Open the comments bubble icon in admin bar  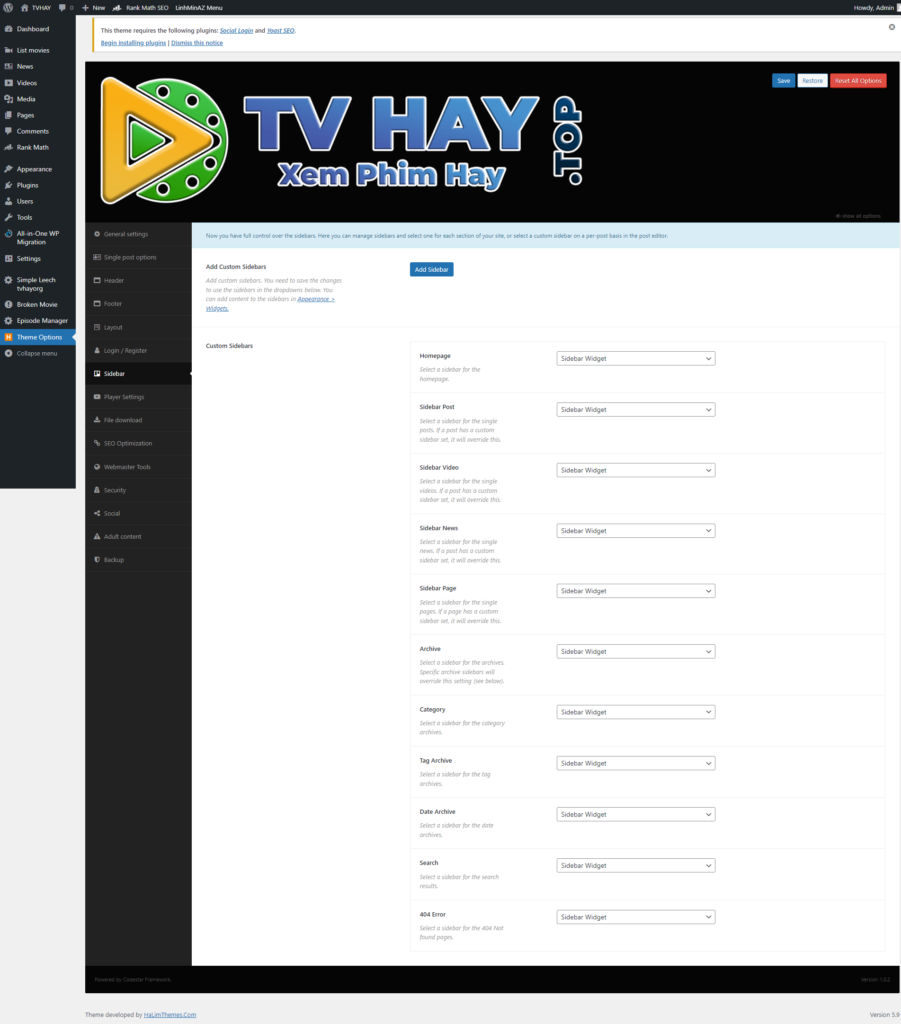tap(62, 8)
